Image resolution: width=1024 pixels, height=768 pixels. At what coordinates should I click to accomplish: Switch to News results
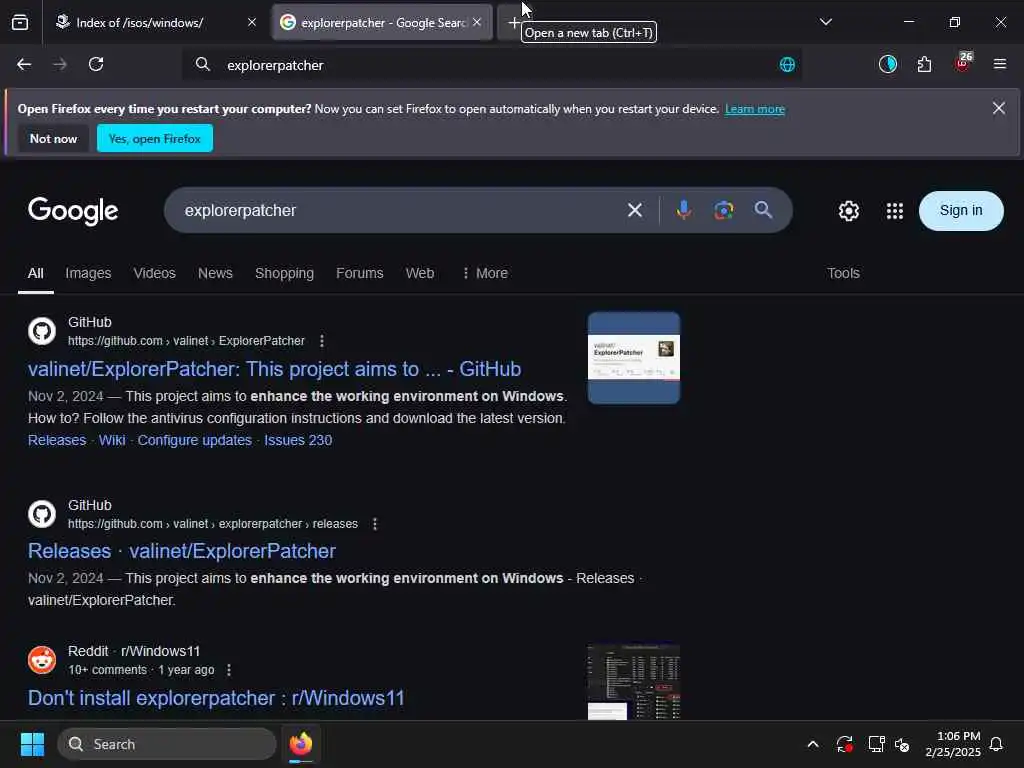pyautogui.click(x=215, y=274)
